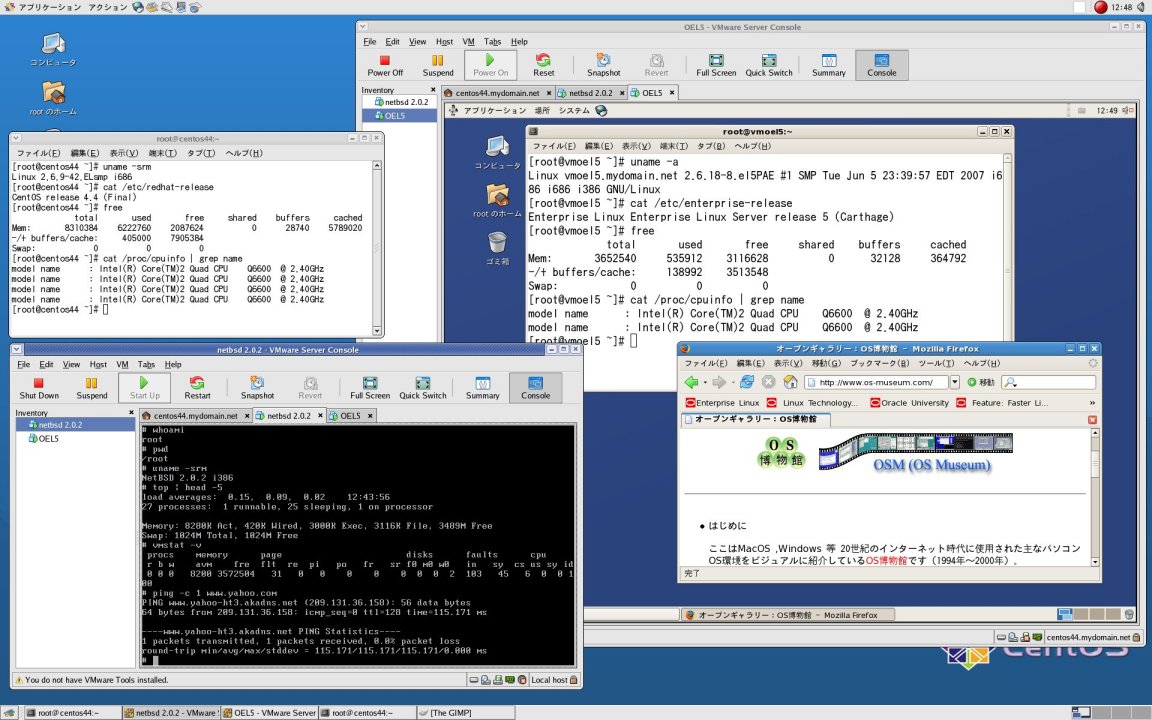1152x720 pixels.
Task: Open the red OS博物館 link in page text
Action: 886,561
